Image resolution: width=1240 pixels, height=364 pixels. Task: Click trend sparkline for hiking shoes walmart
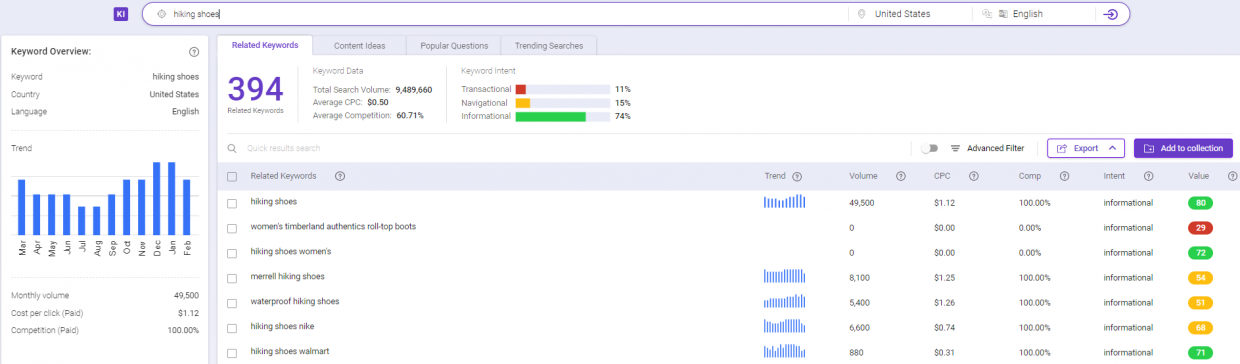point(784,351)
